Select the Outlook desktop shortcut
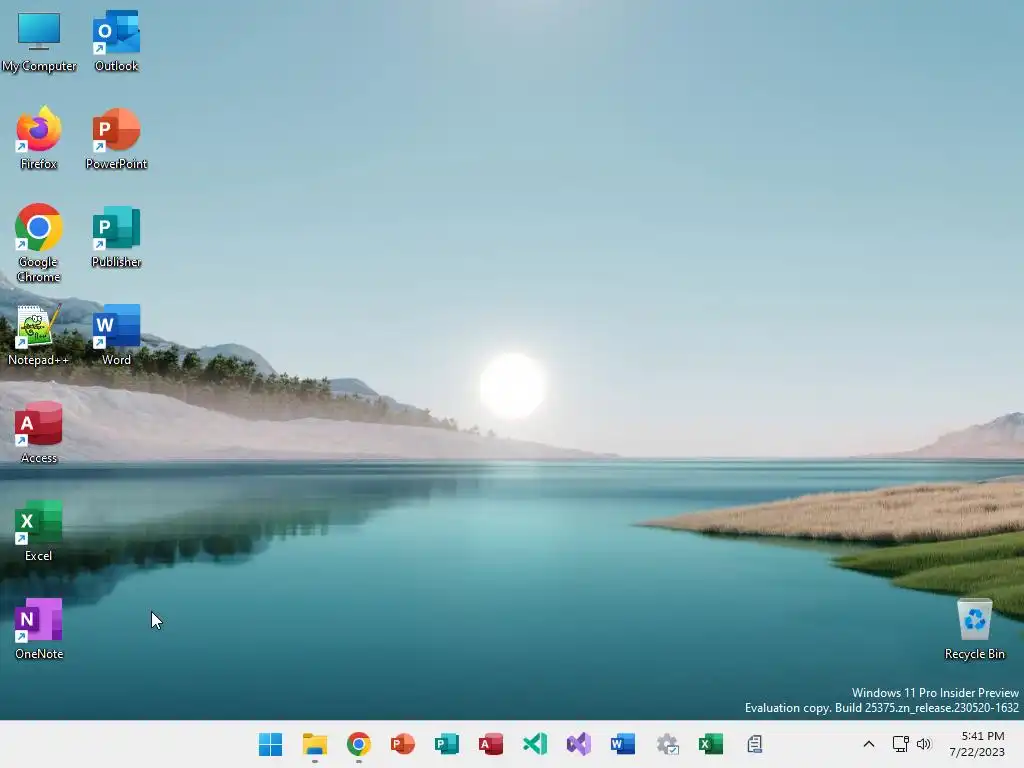The height and width of the screenshot is (768, 1024). [116, 40]
